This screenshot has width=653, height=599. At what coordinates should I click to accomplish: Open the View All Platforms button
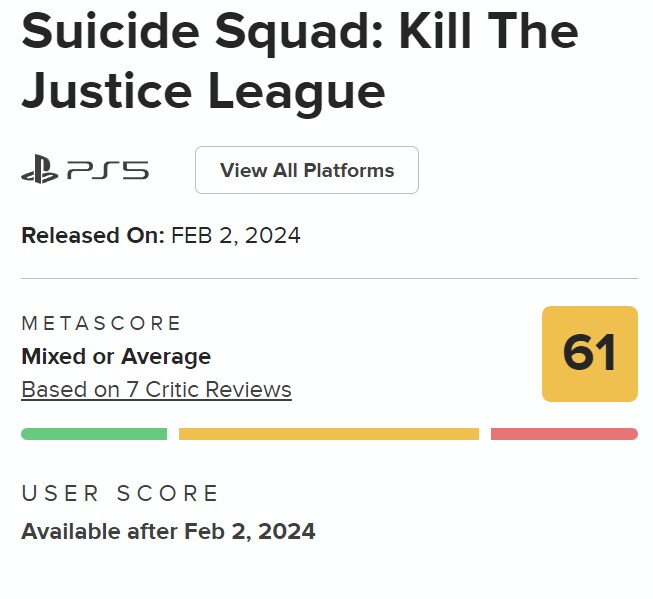coord(307,170)
